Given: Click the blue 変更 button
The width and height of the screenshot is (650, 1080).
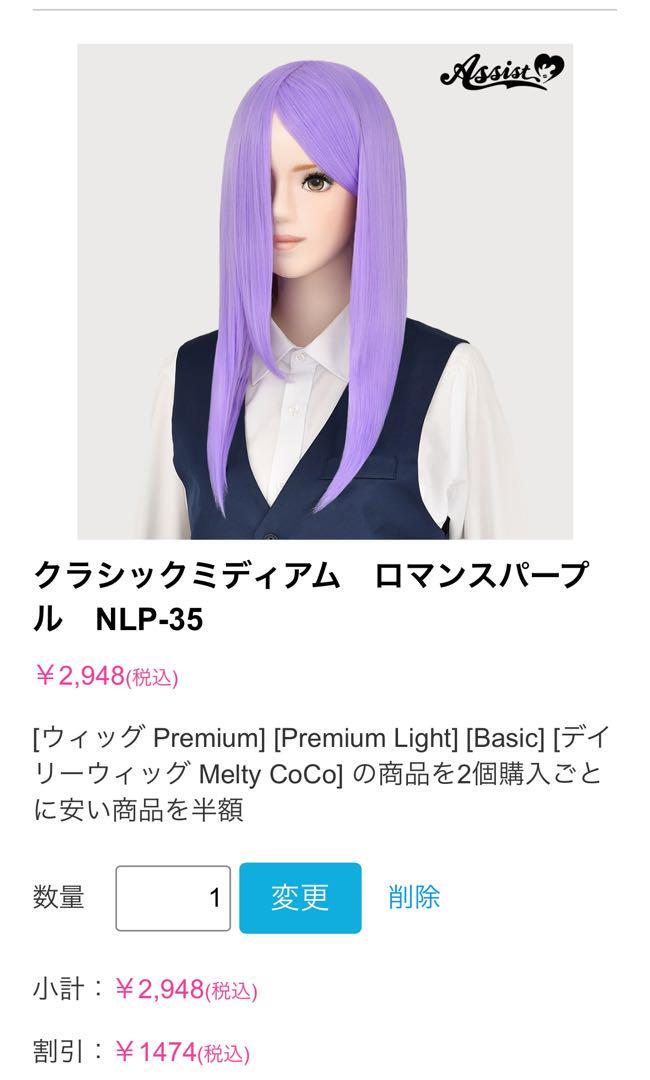Looking at the screenshot, I should coord(300,898).
